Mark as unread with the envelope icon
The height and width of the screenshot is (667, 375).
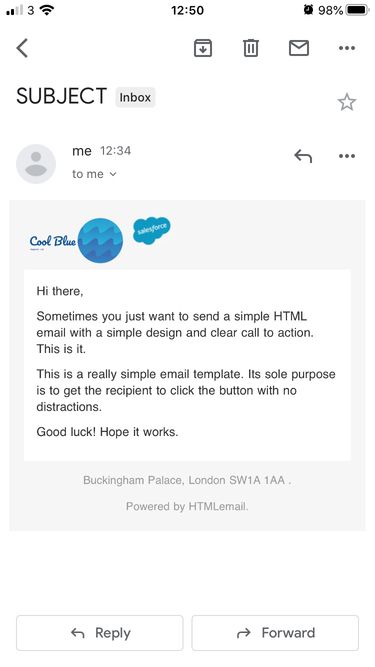tap(299, 48)
